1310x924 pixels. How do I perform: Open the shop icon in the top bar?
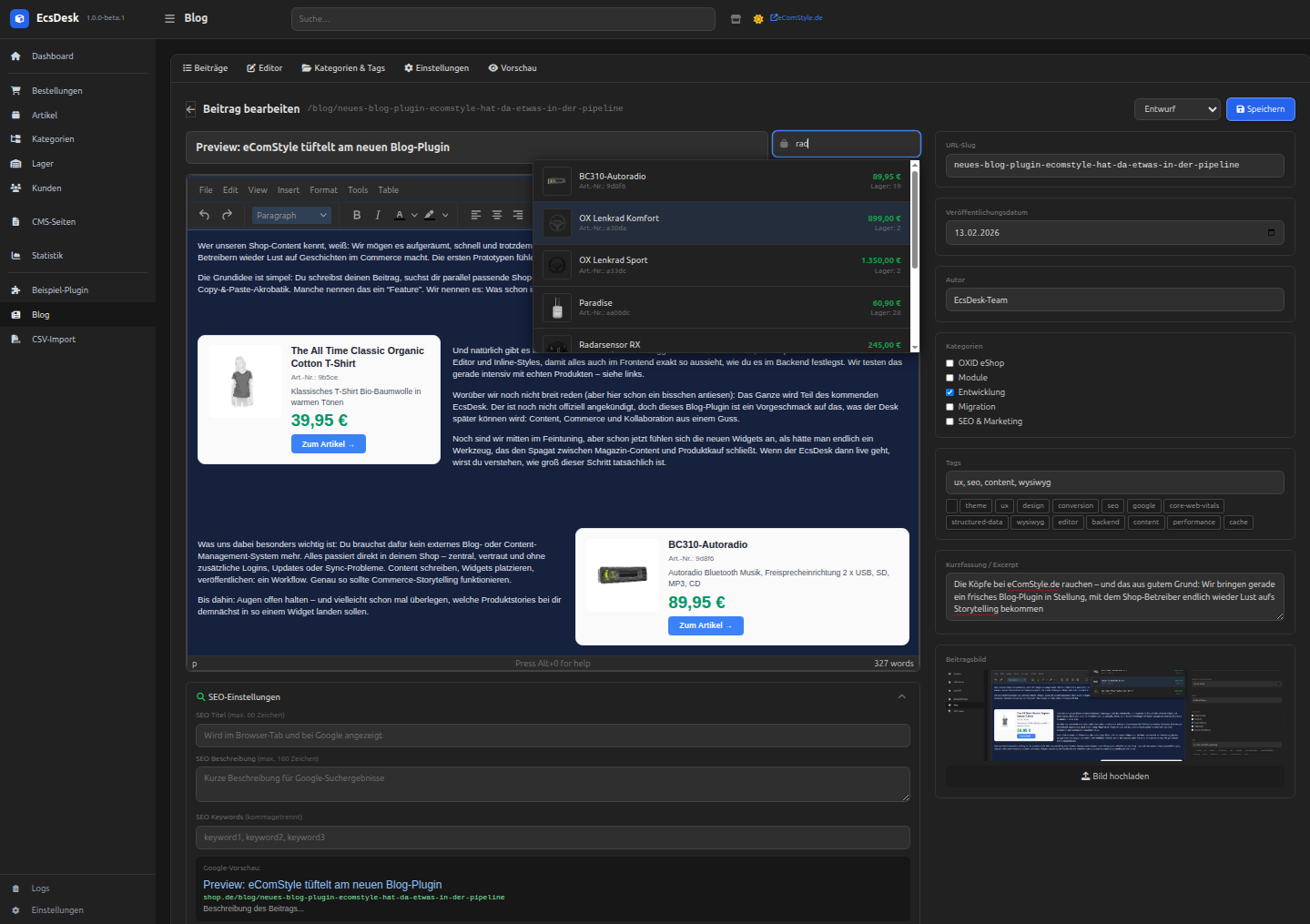736,18
